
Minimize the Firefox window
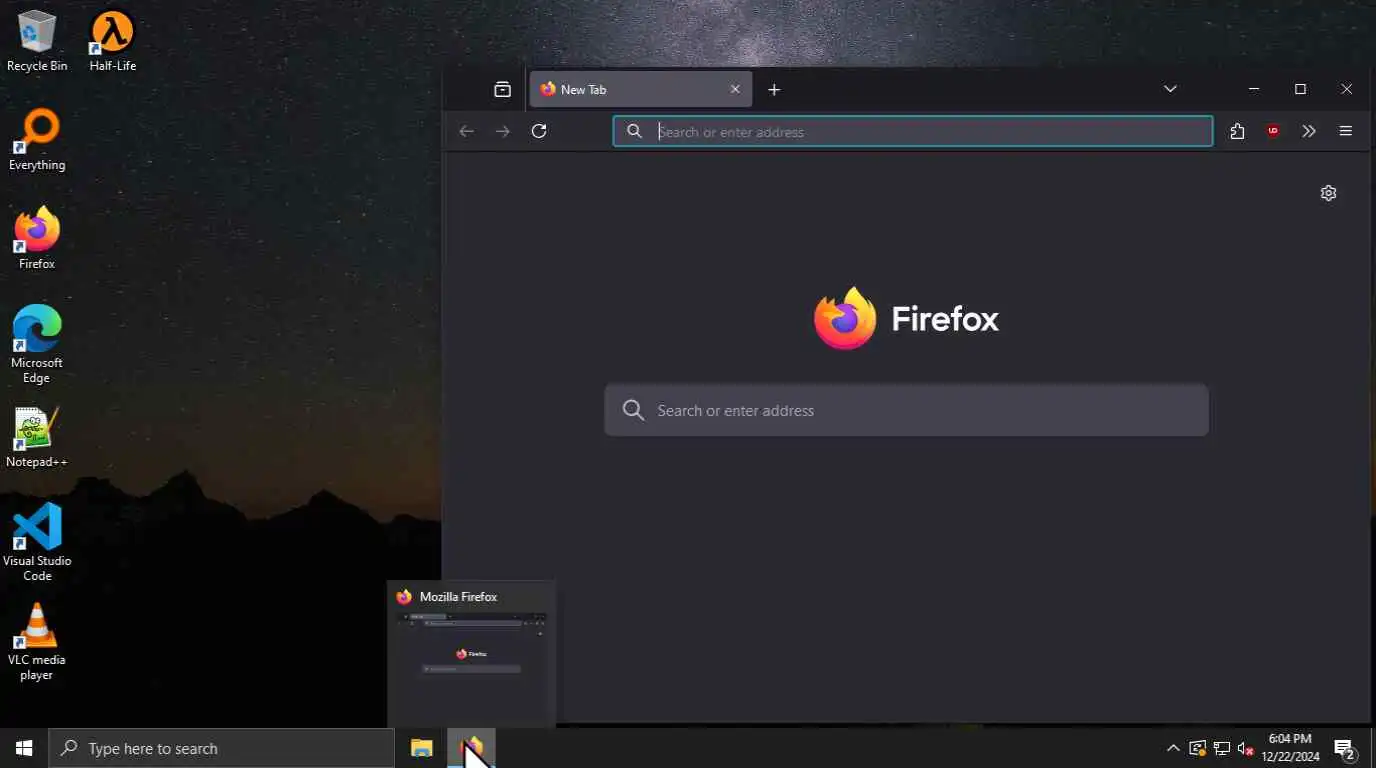(x=1254, y=89)
